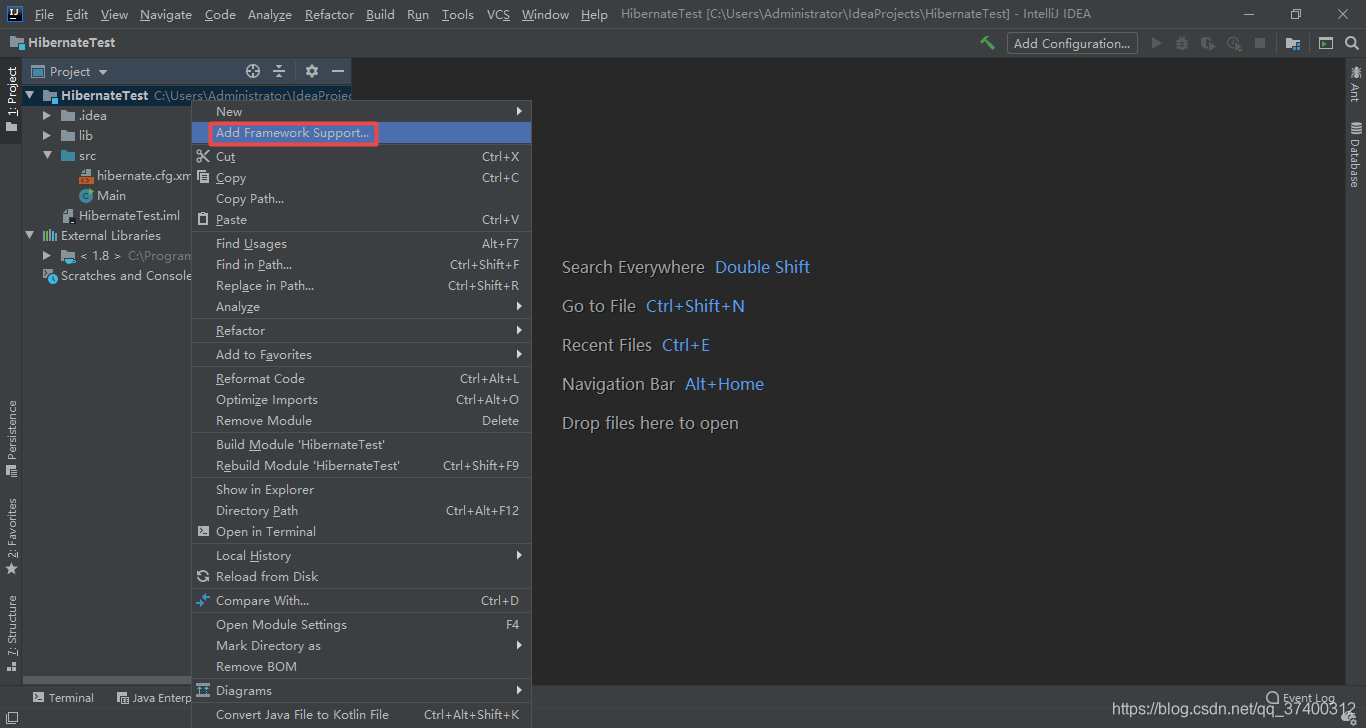Viewport: 1366px width, 728px height.
Task: Open the Project panel gear settings
Action: [x=312, y=71]
